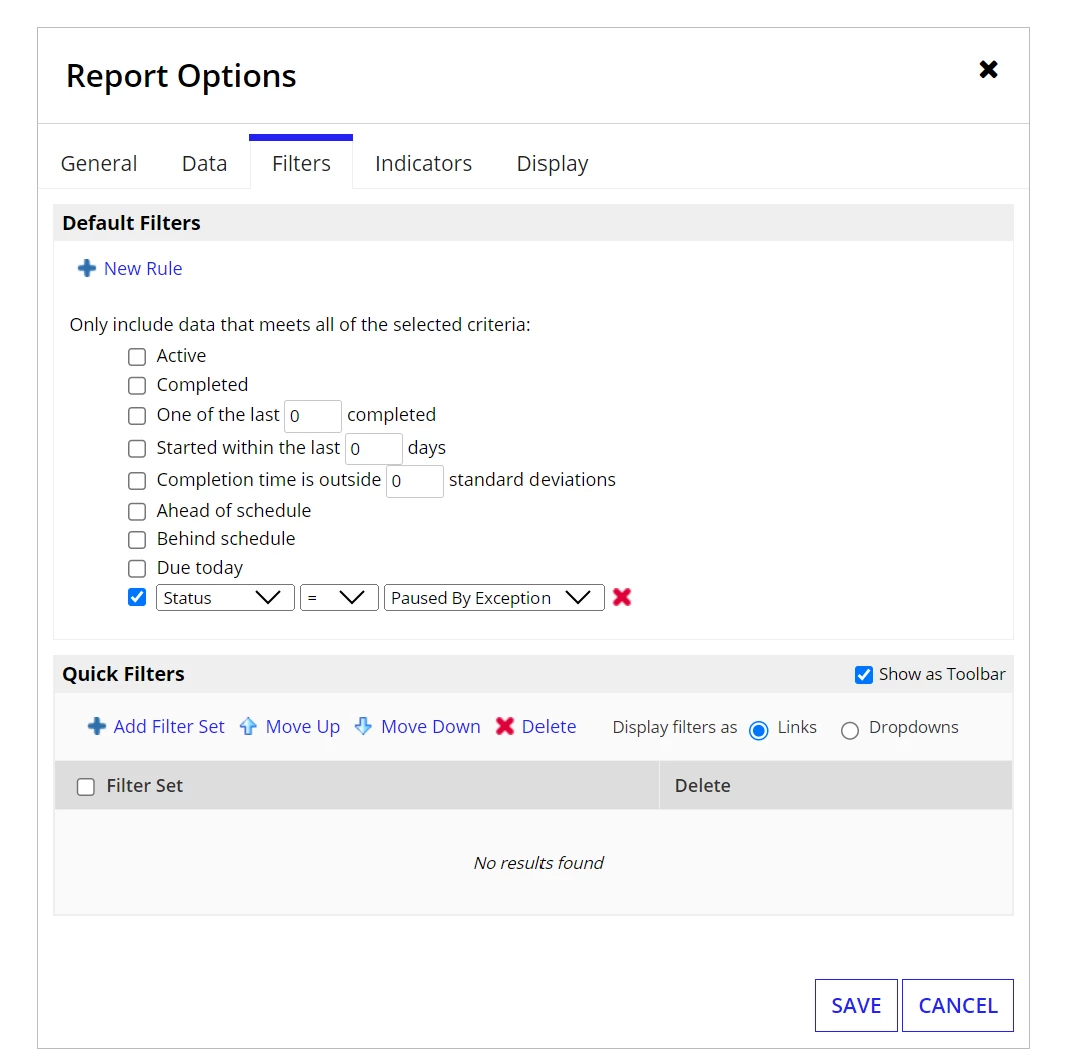Select all with Filter Set header checkbox
The width and height of the screenshot is (1077, 1062).
coord(86,787)
